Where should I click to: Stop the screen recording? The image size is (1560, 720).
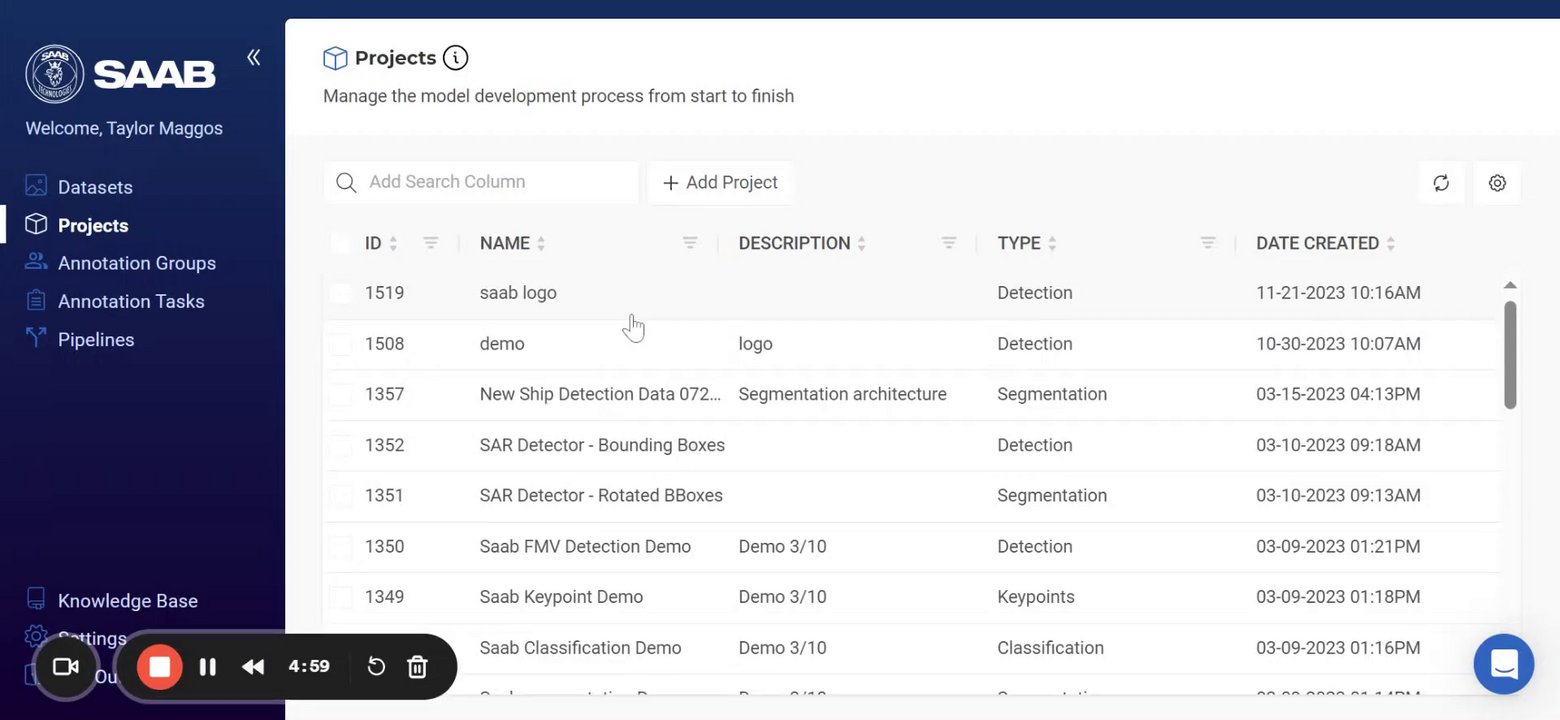pos(160,667)
